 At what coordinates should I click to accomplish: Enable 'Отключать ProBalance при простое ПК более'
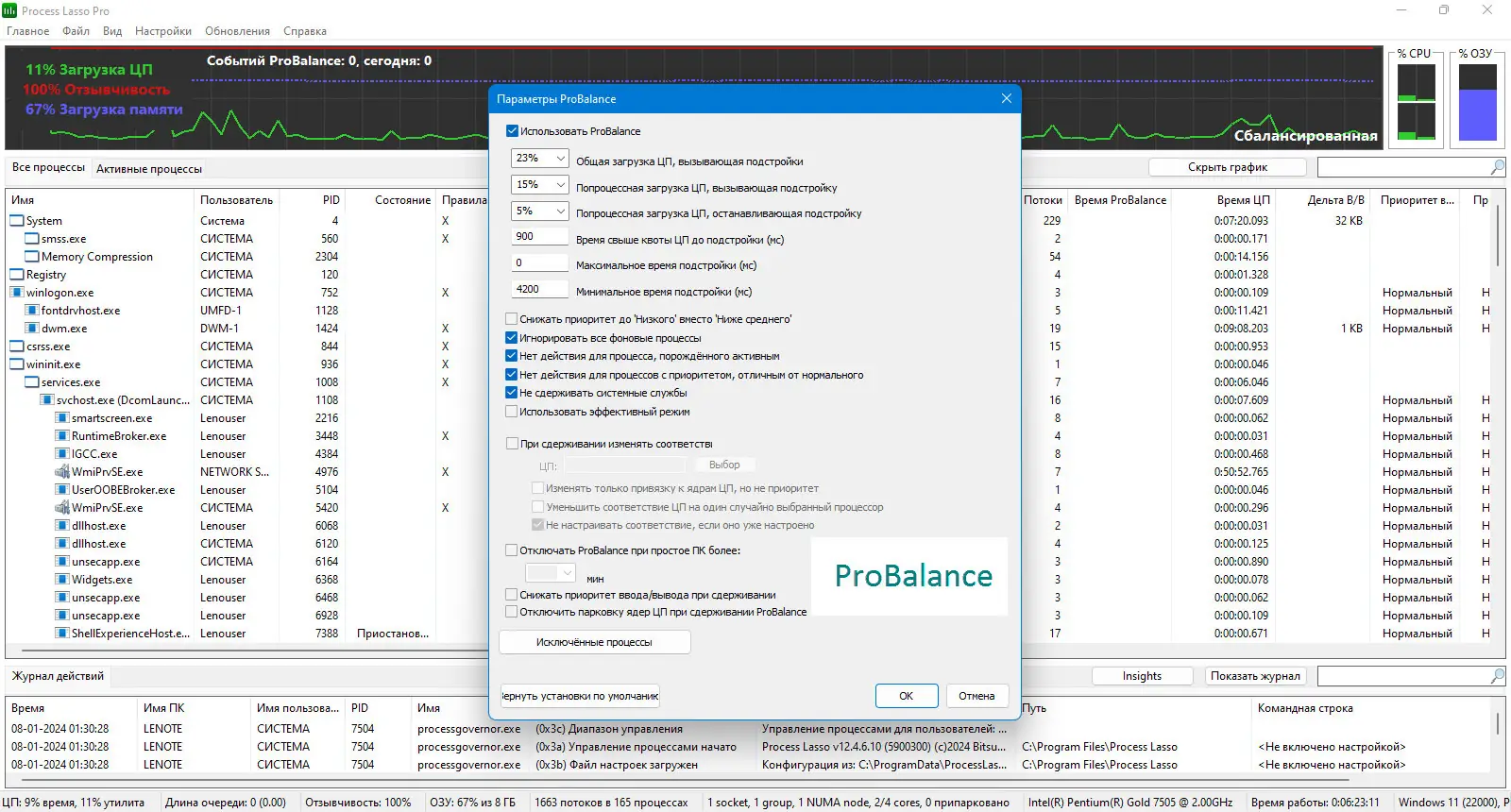[512, 550]
